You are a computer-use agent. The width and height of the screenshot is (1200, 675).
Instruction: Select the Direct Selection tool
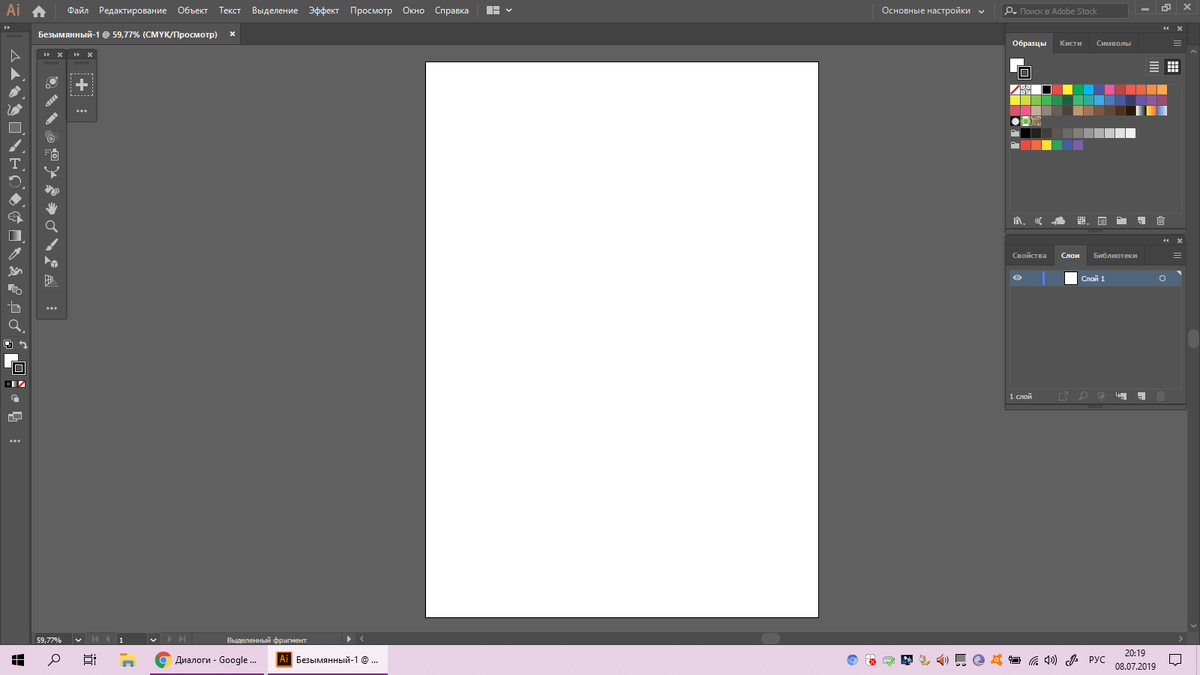[x=15, y=74]
